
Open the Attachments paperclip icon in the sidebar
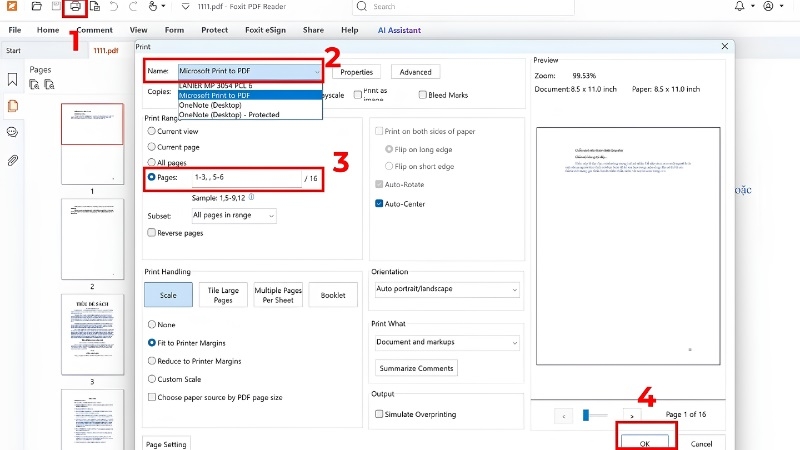13,160
